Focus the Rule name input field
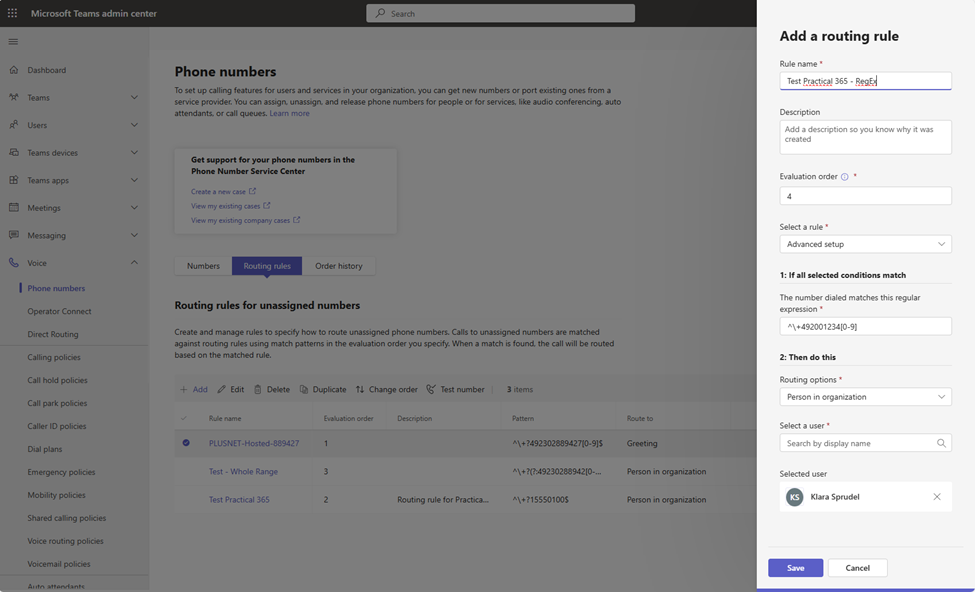Screen dimensions: 975x592 (866, 81)
